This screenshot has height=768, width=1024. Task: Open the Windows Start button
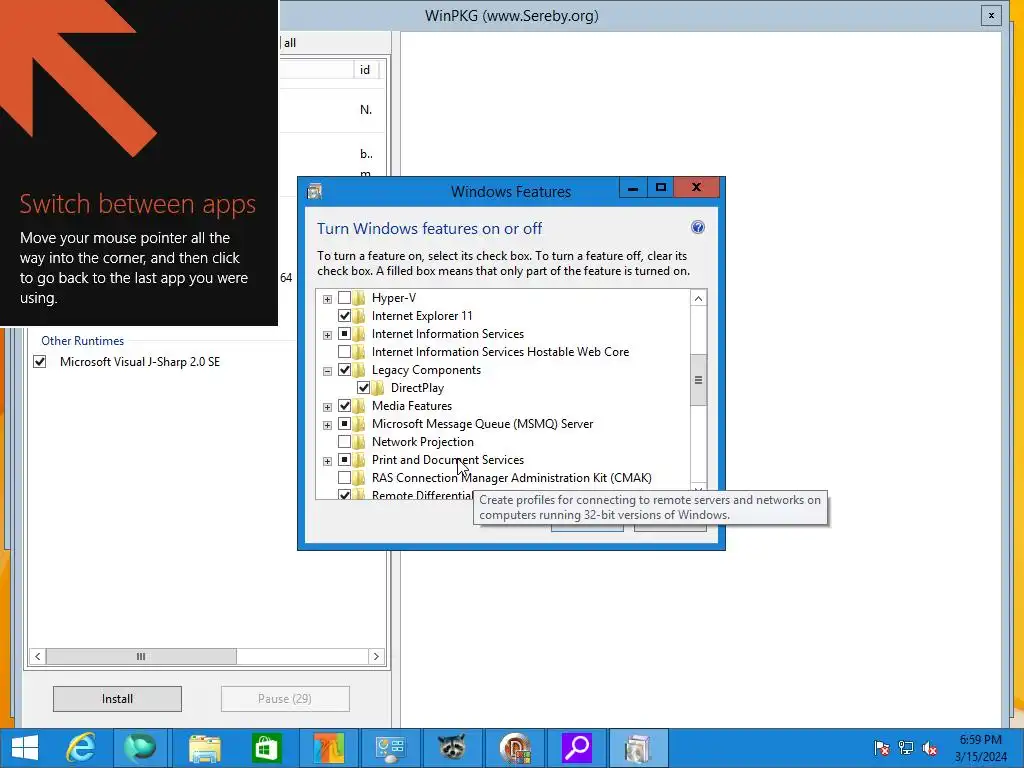(x=25, y=748)
